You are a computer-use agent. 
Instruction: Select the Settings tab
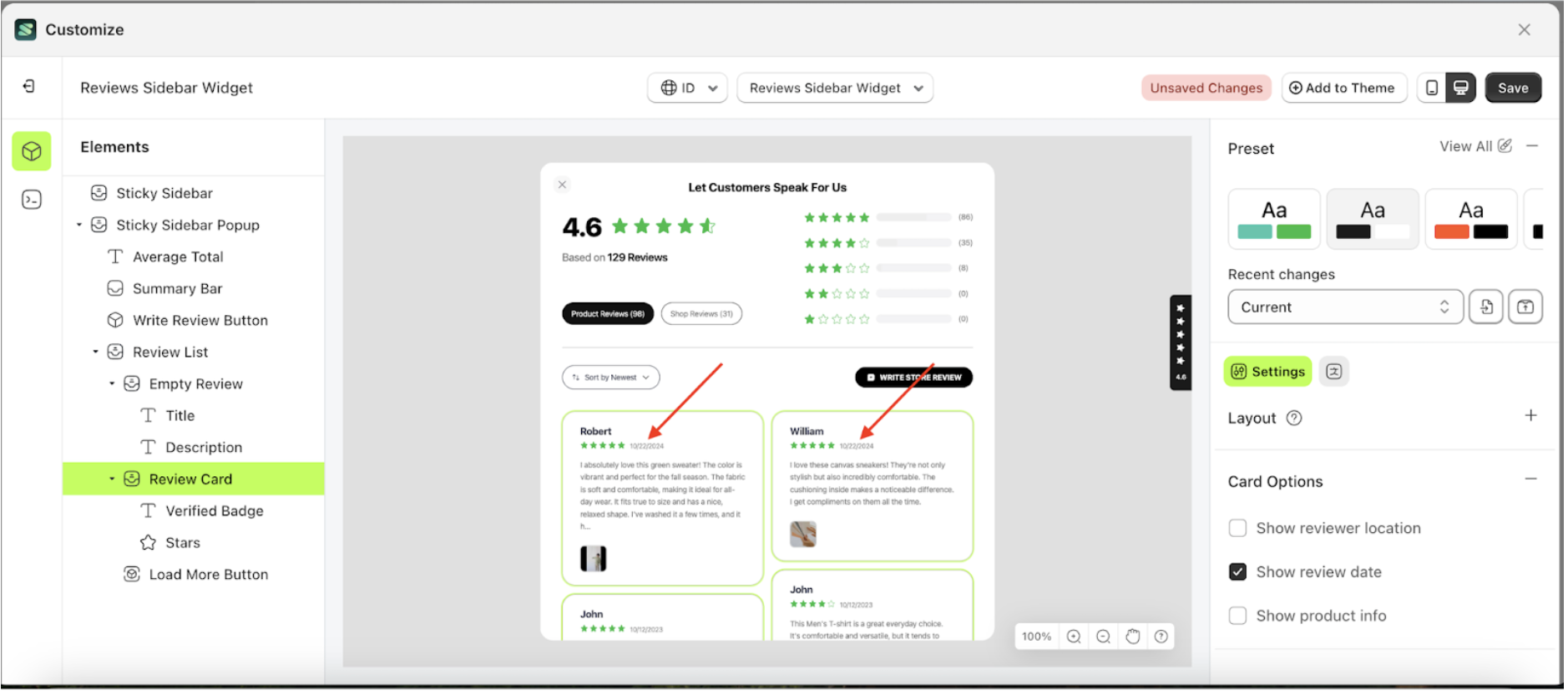point(1267,372)
